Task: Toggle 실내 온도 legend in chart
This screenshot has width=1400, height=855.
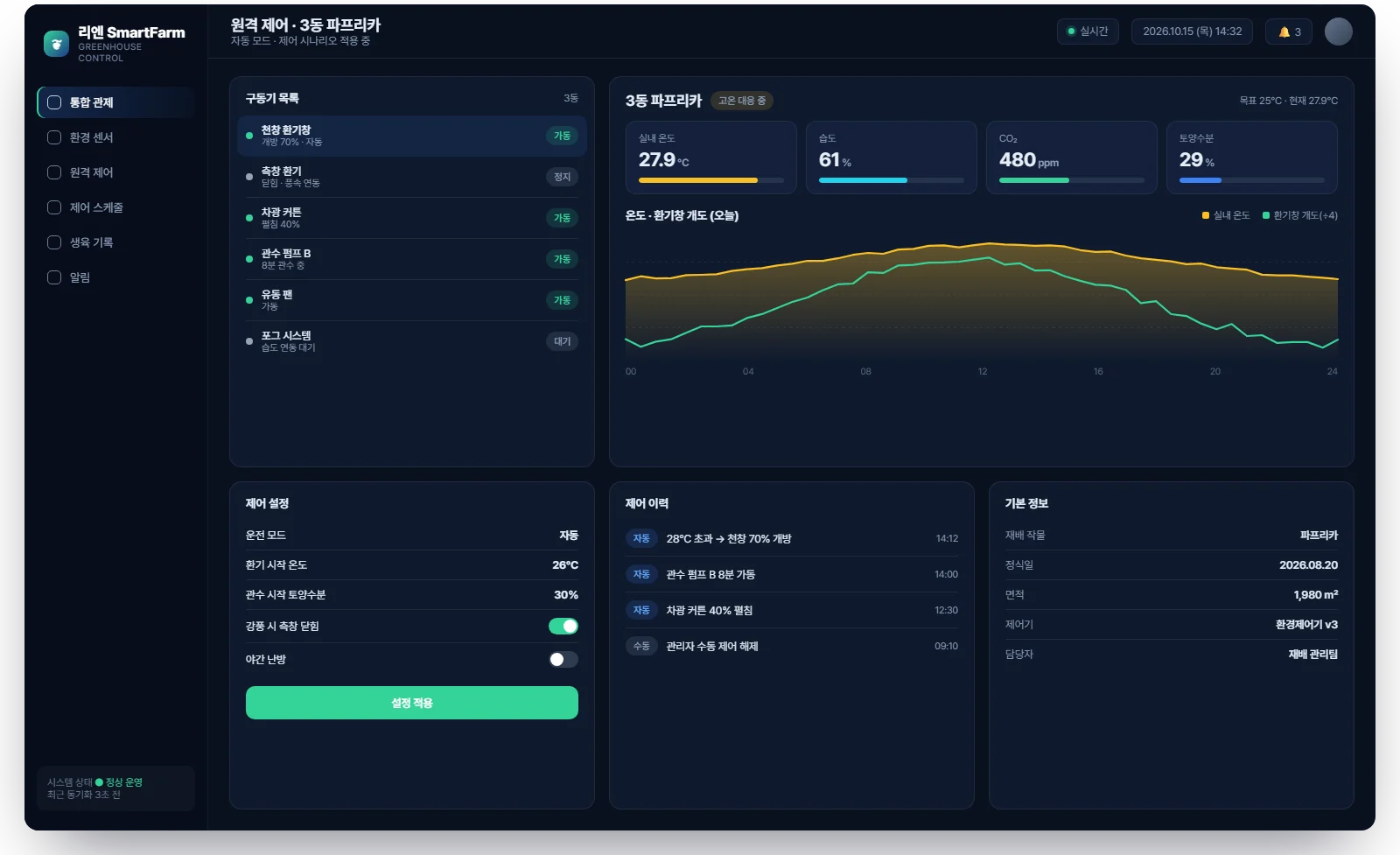Action: [1226, 215]
